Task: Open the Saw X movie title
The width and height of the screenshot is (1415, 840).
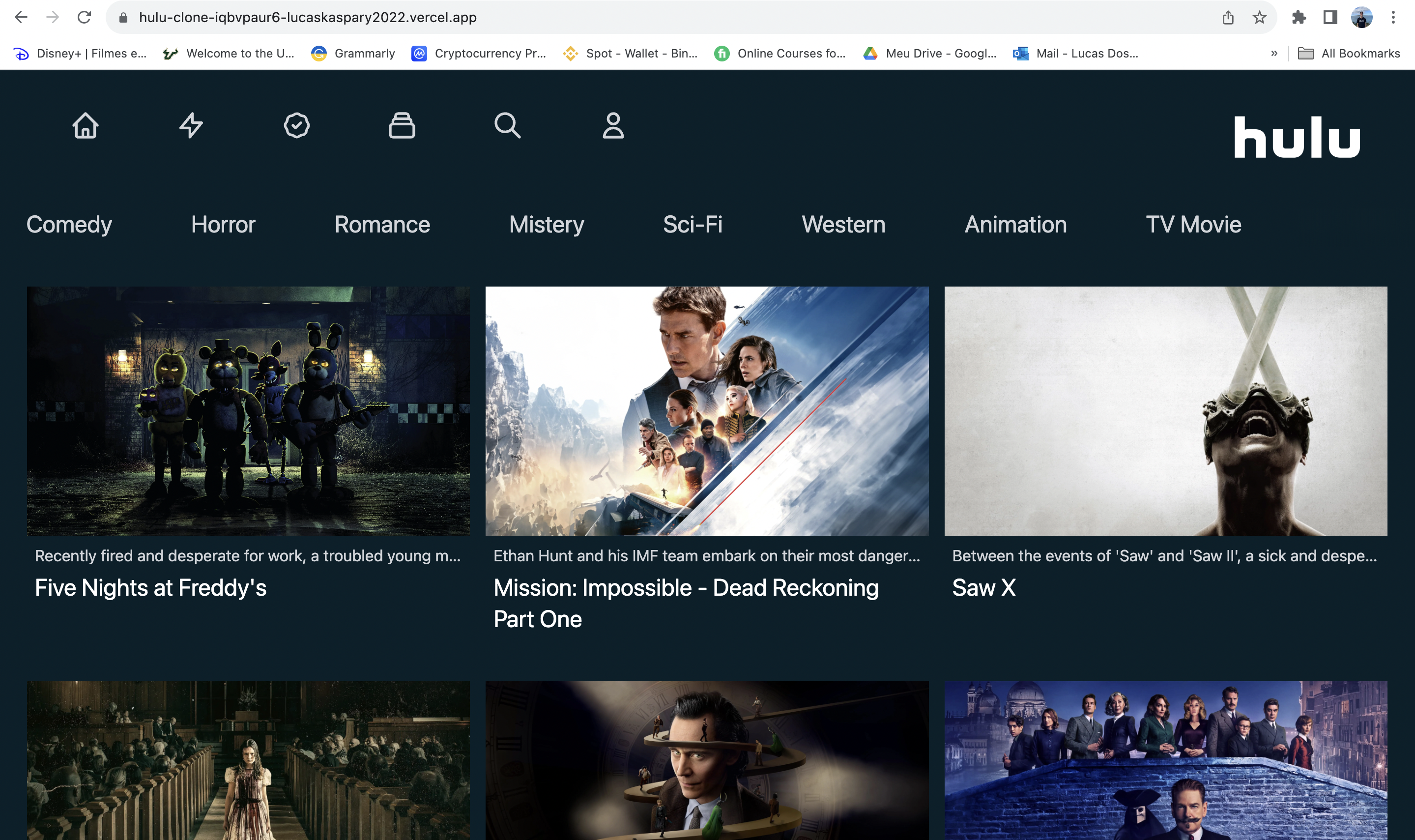Action: coord(983,587)
